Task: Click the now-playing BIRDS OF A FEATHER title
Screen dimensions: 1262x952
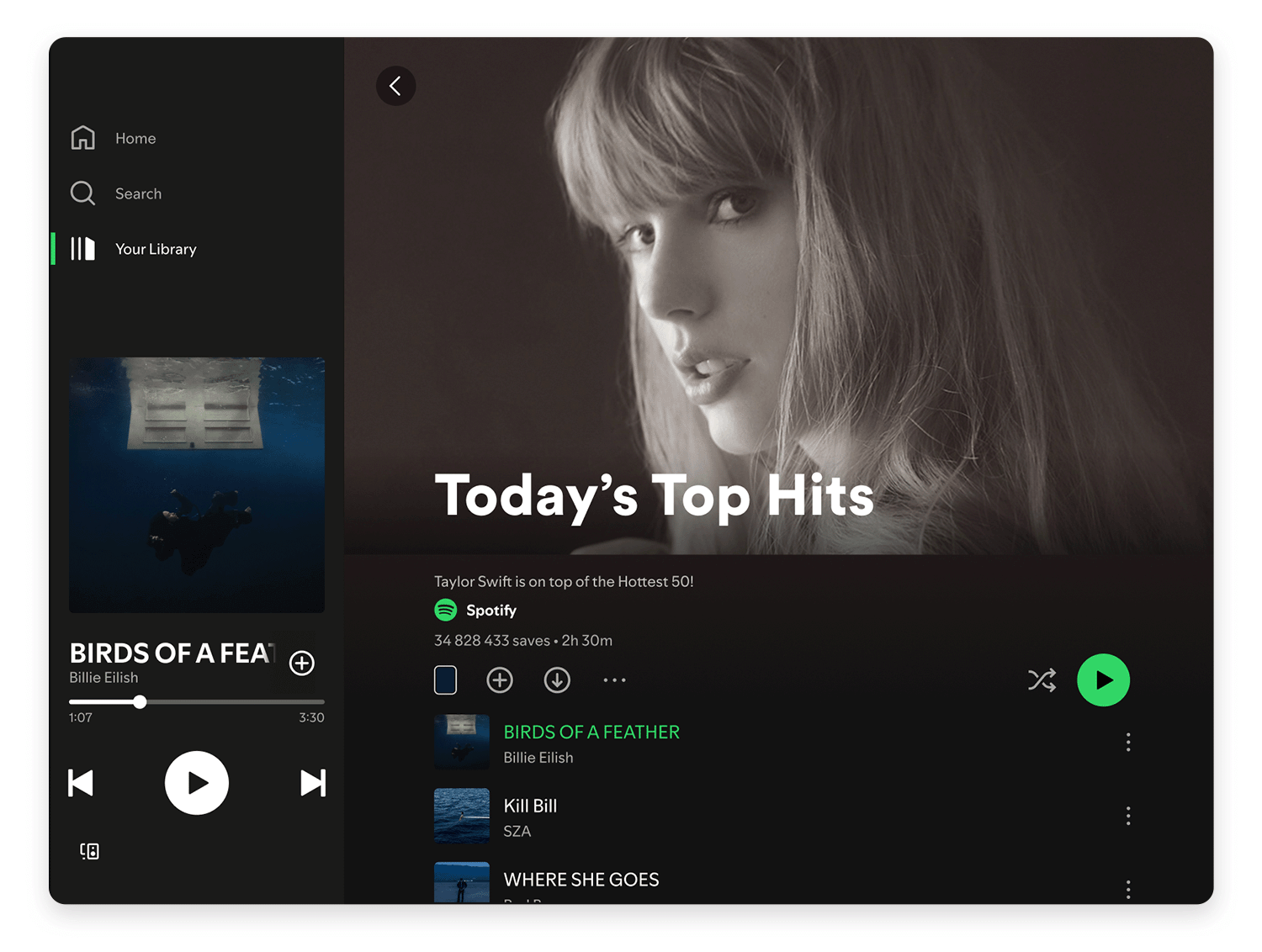Action: [x=172, y=653]
